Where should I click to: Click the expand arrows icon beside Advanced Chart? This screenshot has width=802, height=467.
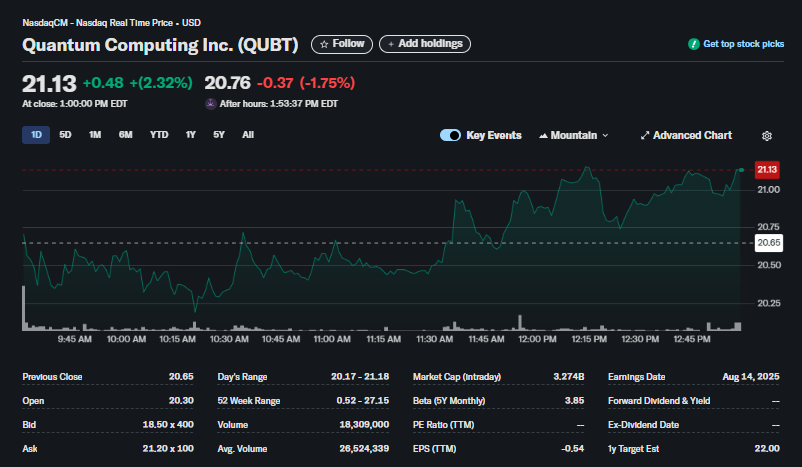pos(644,136)
